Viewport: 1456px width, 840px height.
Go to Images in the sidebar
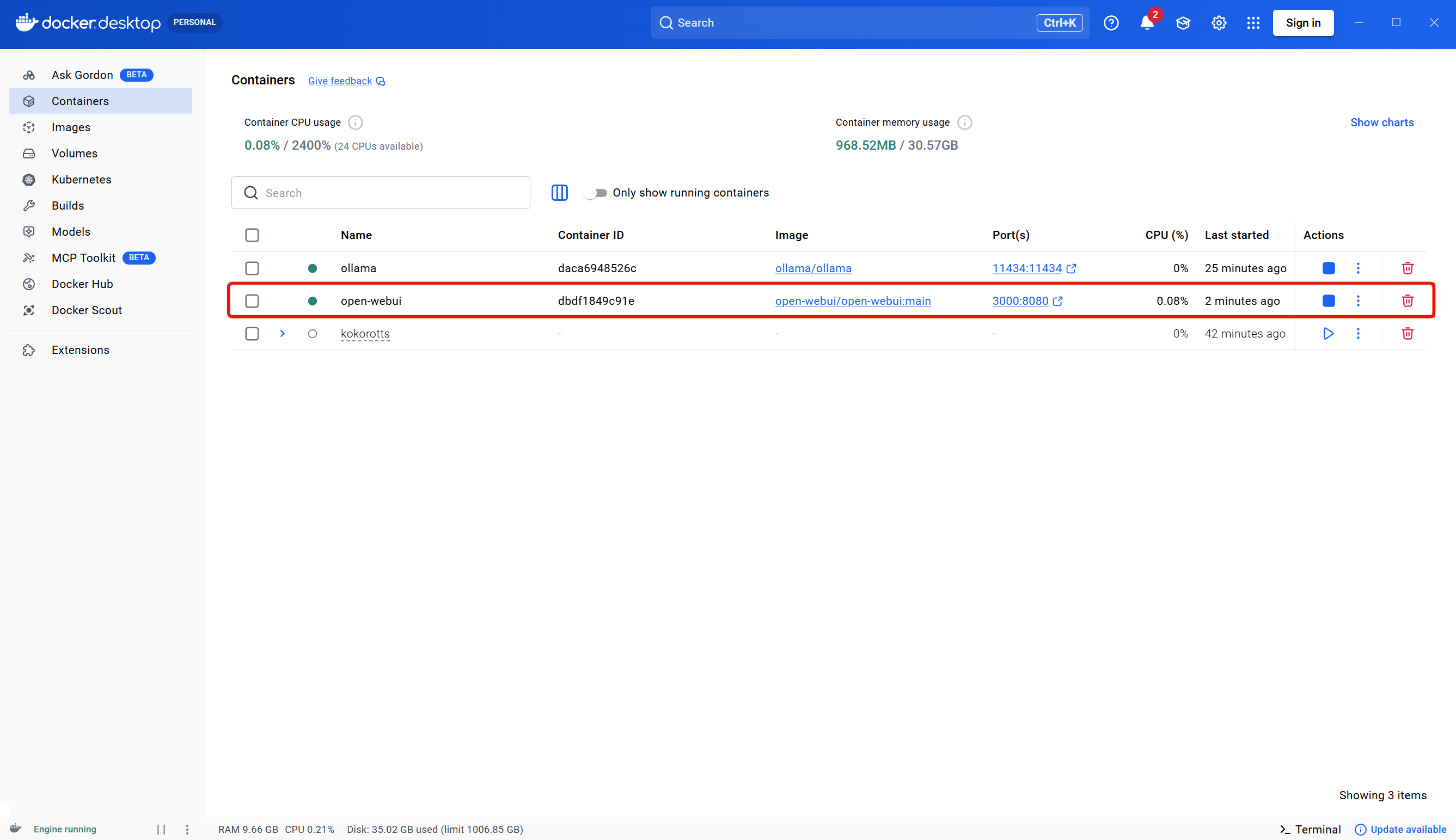point(71,127)
